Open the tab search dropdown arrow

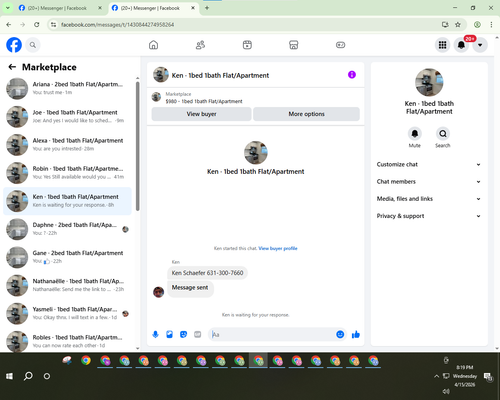[x=7, y=8]
